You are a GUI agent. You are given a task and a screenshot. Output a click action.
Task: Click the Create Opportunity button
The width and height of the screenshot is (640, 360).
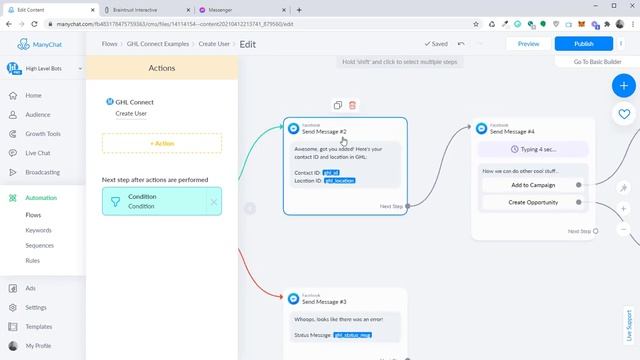coord(533,202)
